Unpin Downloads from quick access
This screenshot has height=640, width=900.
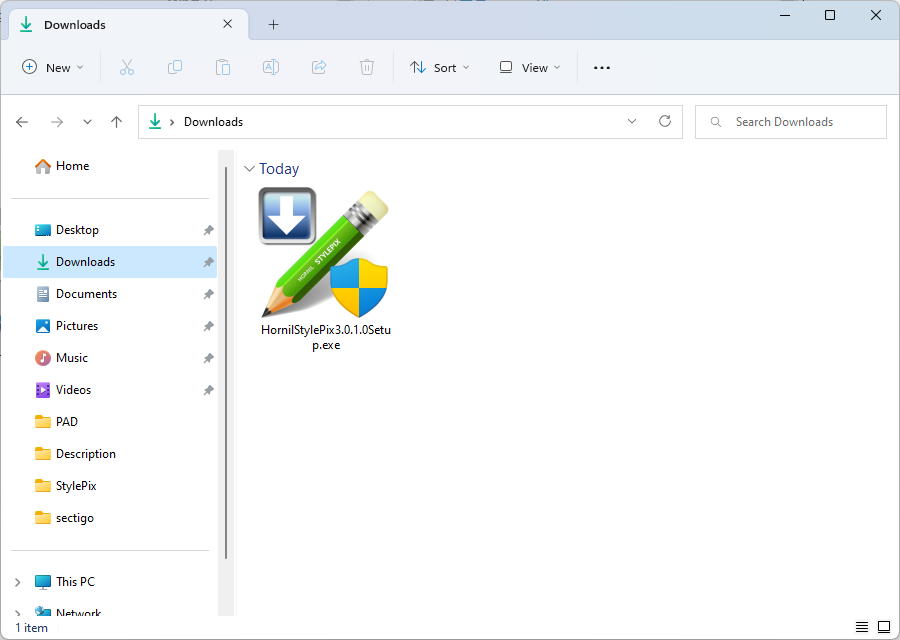[208, 262]
